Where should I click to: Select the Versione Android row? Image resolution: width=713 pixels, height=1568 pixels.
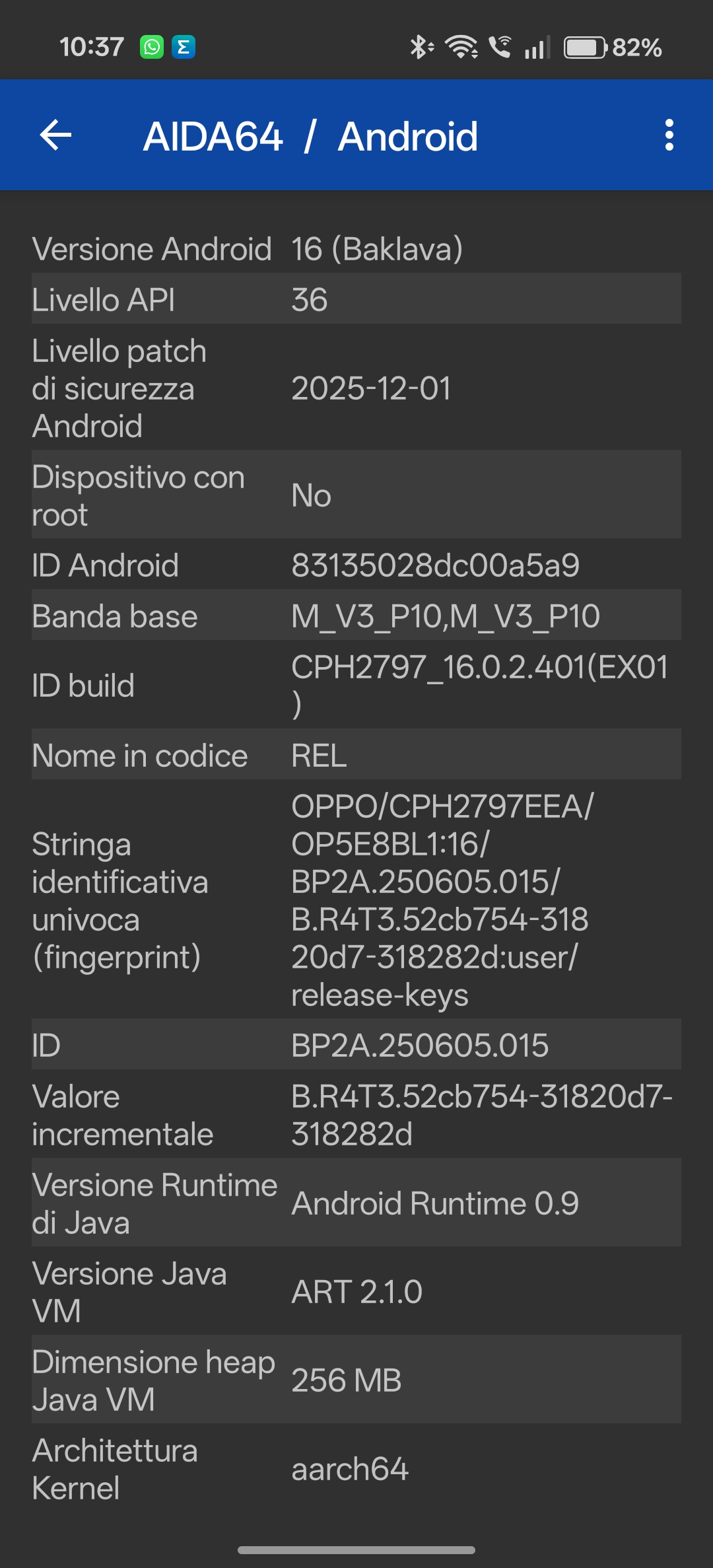click(x=356, y=249)
